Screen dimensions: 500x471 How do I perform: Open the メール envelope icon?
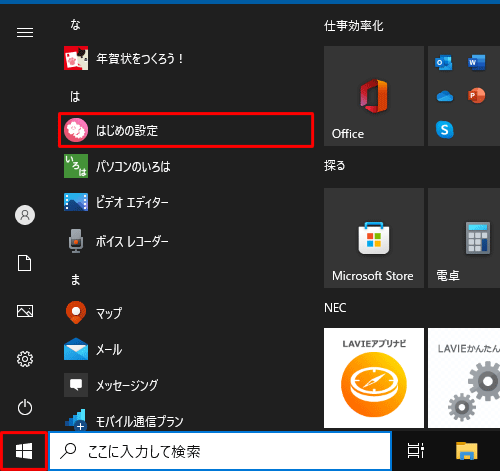click(76, 349)
